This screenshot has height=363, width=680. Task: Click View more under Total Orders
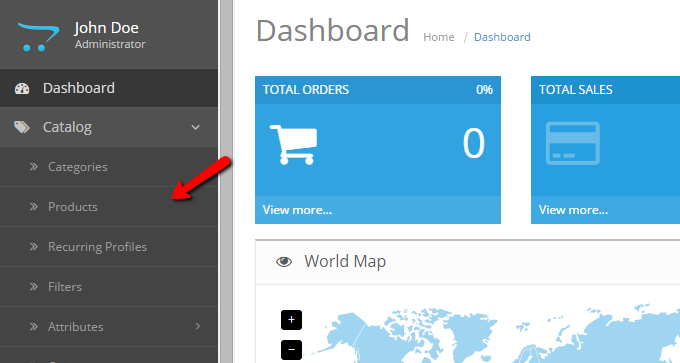[x=297, y=210]
